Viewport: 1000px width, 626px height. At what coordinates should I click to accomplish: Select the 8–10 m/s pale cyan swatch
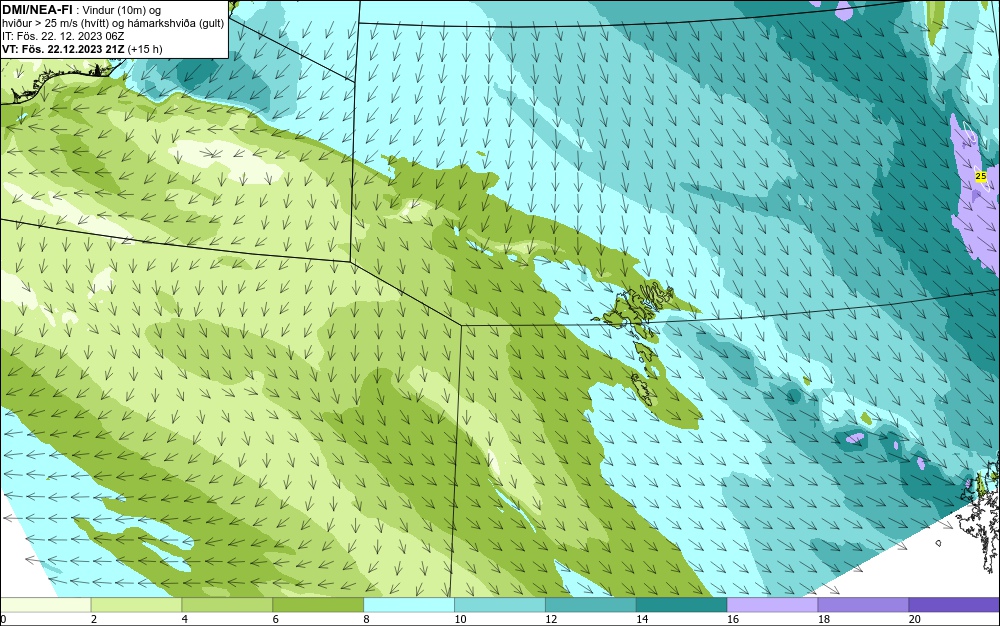[x=409, y=605]
